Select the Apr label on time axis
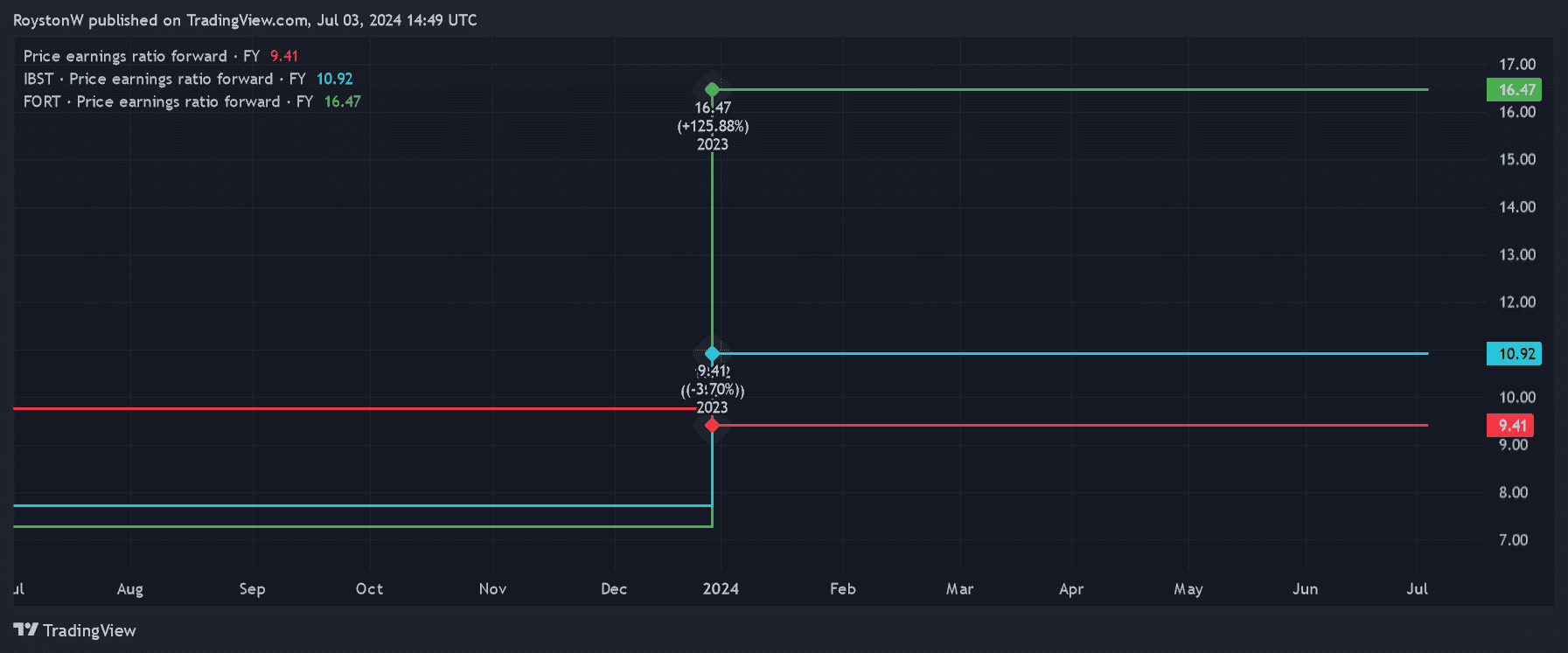The height and width of the screenshot is (653, 1568). point(1070,588)
